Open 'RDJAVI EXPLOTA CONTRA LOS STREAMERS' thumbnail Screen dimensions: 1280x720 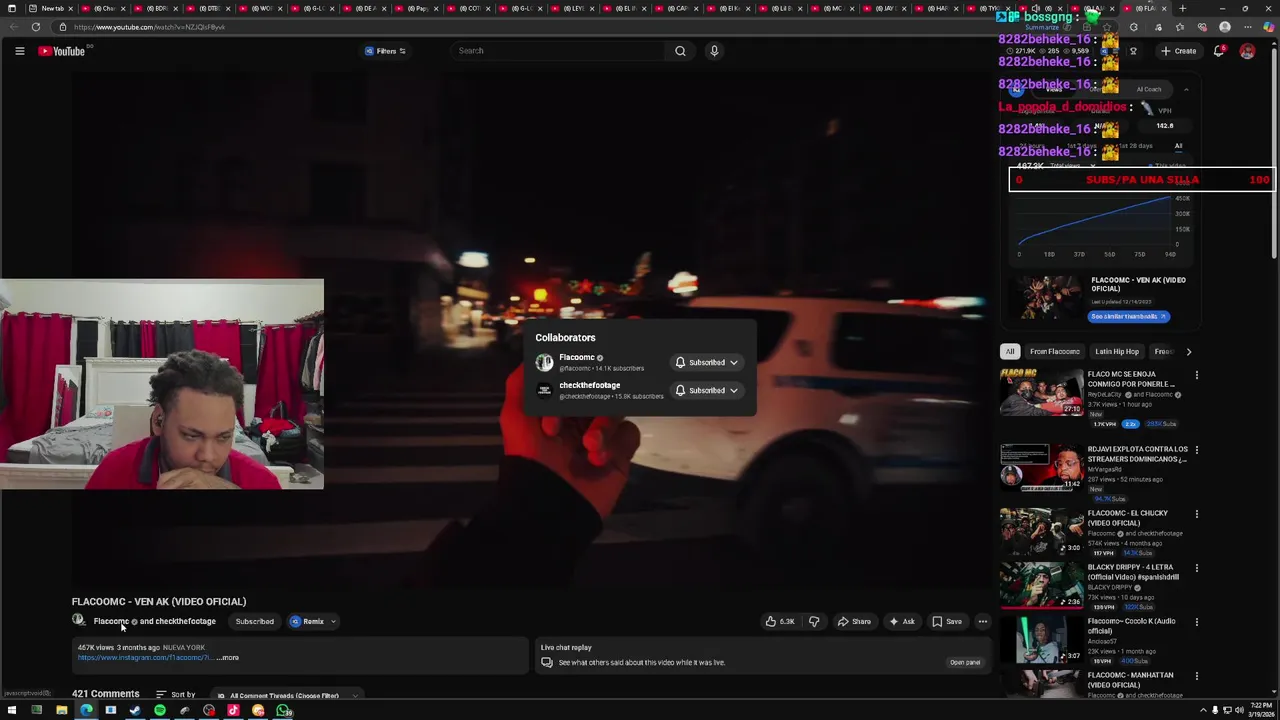click(1041, 468)
